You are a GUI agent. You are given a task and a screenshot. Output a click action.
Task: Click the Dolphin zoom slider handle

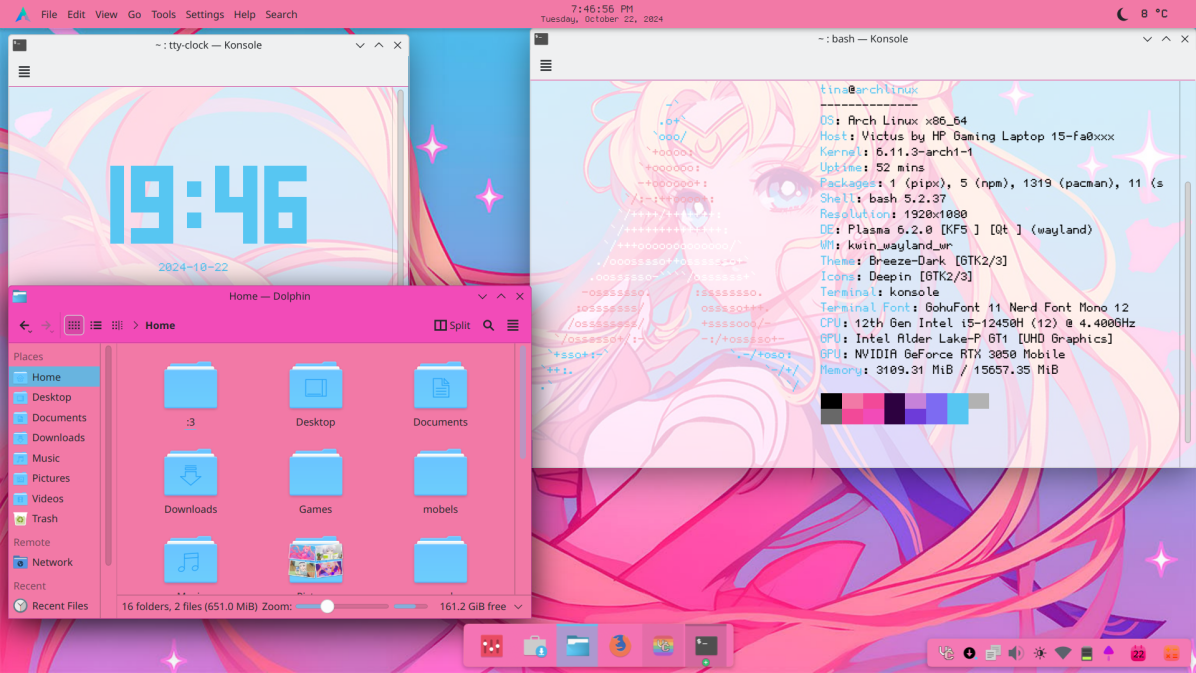click(x=327, y=607)
